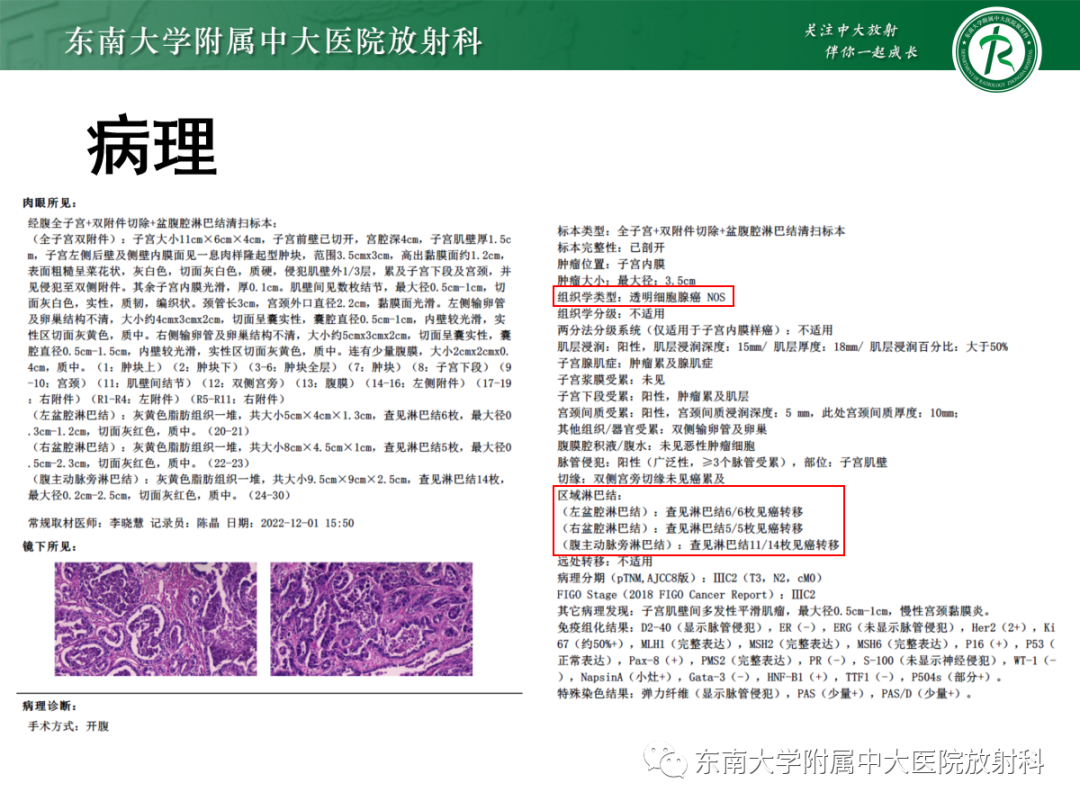Viewport: 1080px width, 810px height.
Task: Click the line with 淋巴结6/6枚见癌转移
Action: tap(681, 512)
